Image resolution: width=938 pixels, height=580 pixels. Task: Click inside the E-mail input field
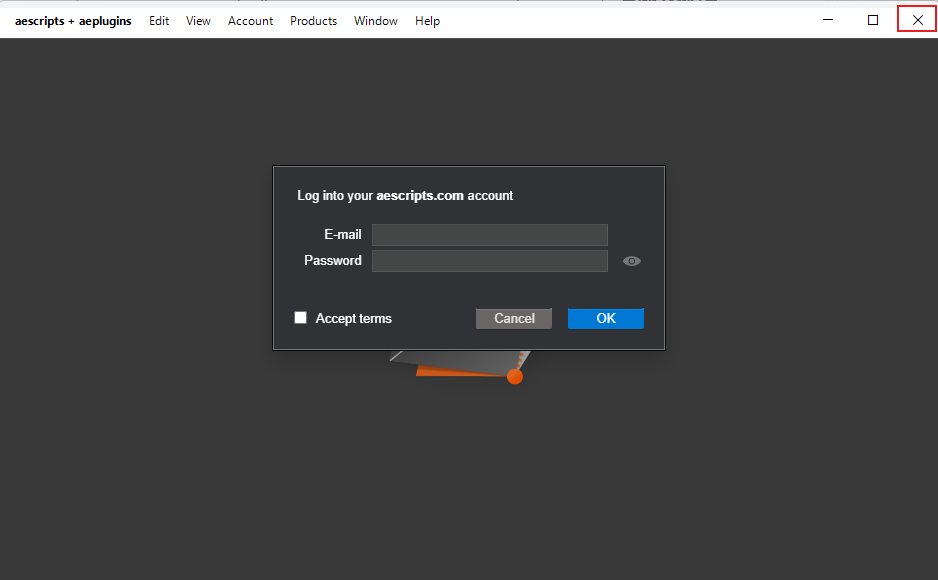pyautogui.click(x=489, y=234)
